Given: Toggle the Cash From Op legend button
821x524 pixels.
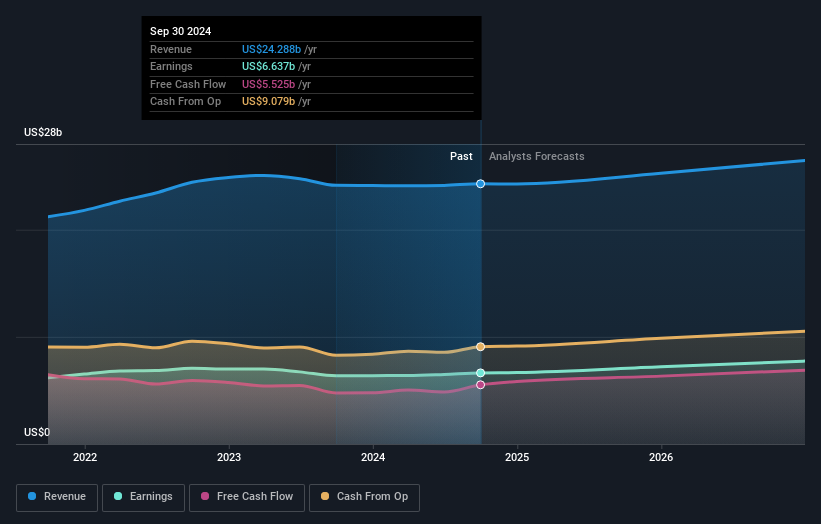Looking at the screenshot, I should point(364,497).
